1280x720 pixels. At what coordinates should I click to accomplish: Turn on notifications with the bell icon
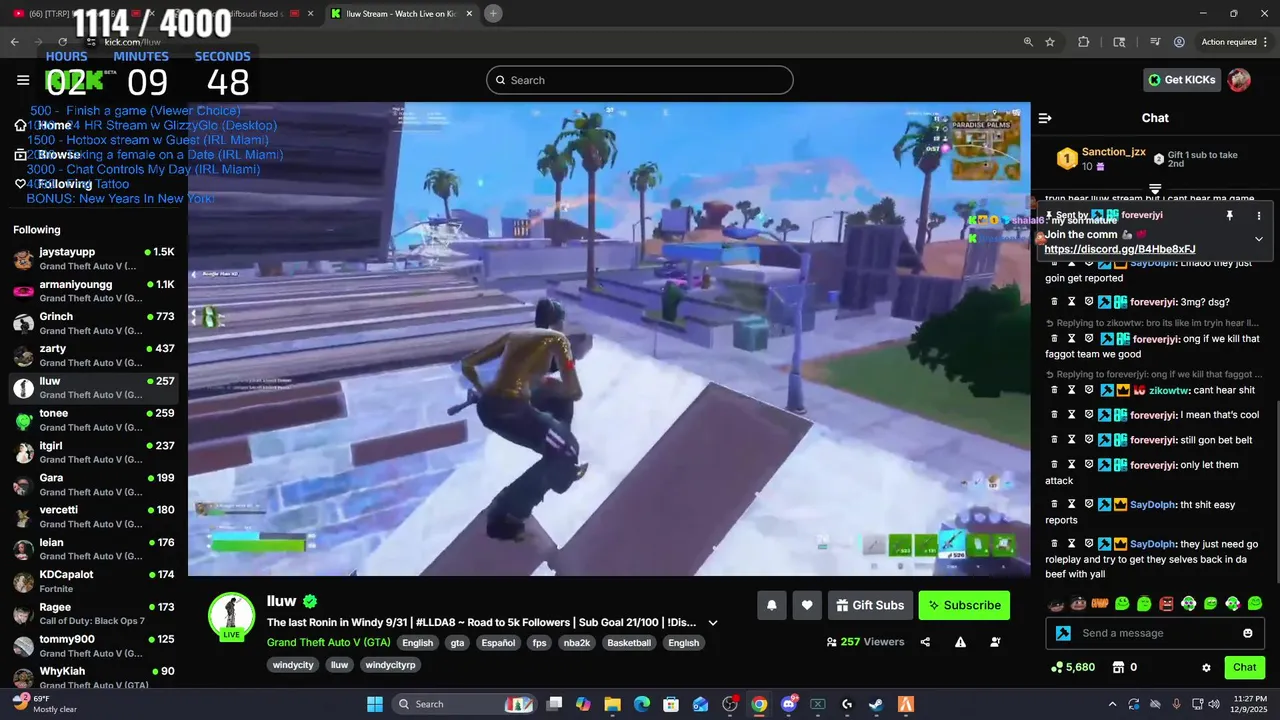click(772, 605)
